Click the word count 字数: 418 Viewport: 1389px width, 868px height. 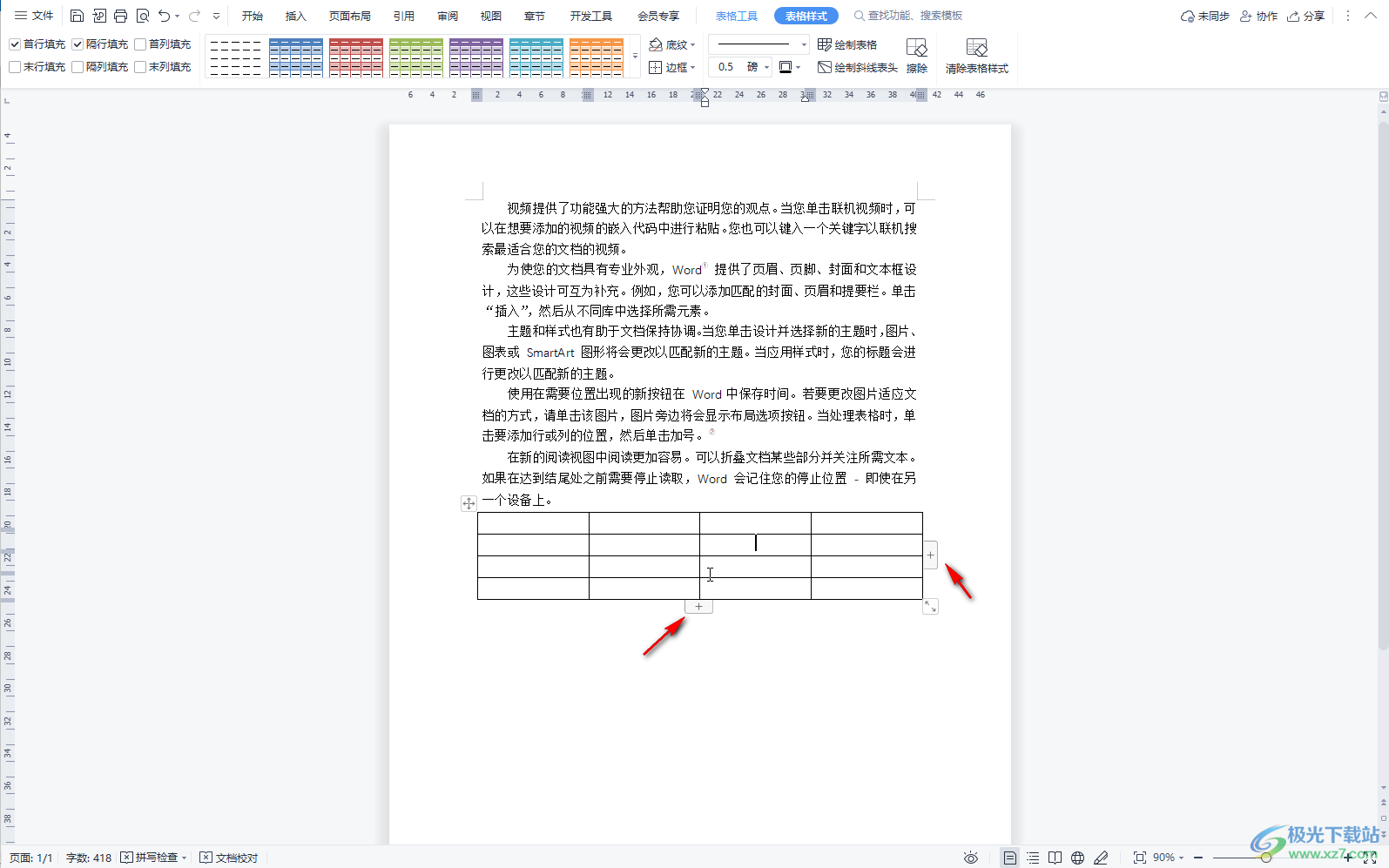coord(89,858)
